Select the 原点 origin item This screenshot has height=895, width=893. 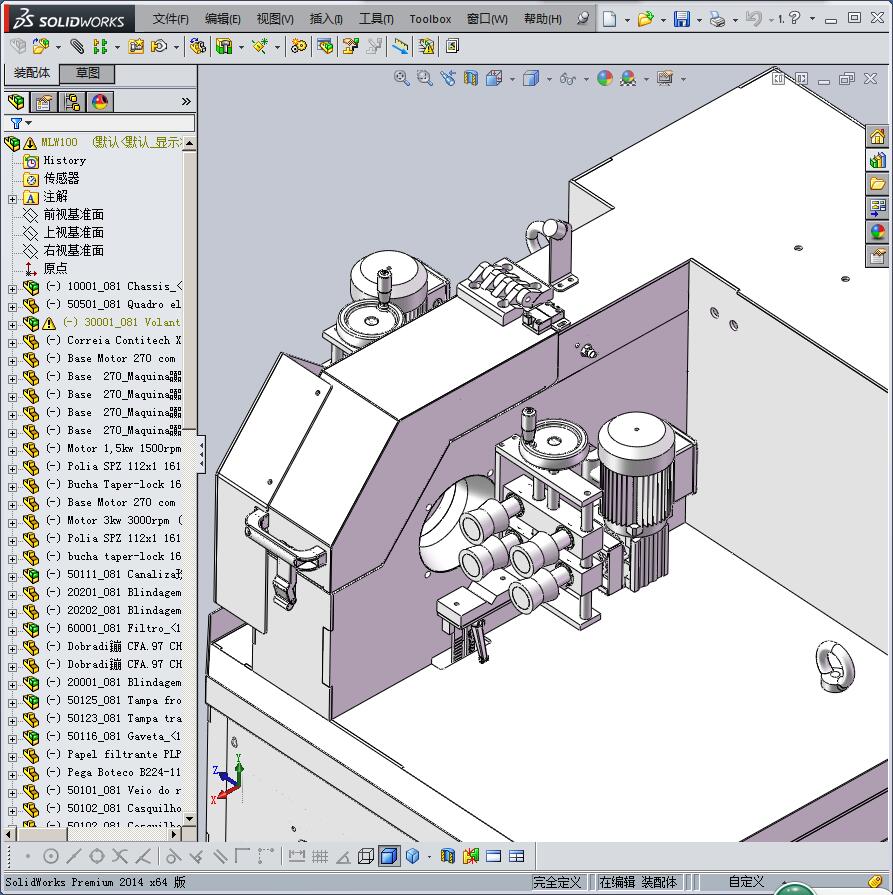point(55,268)
